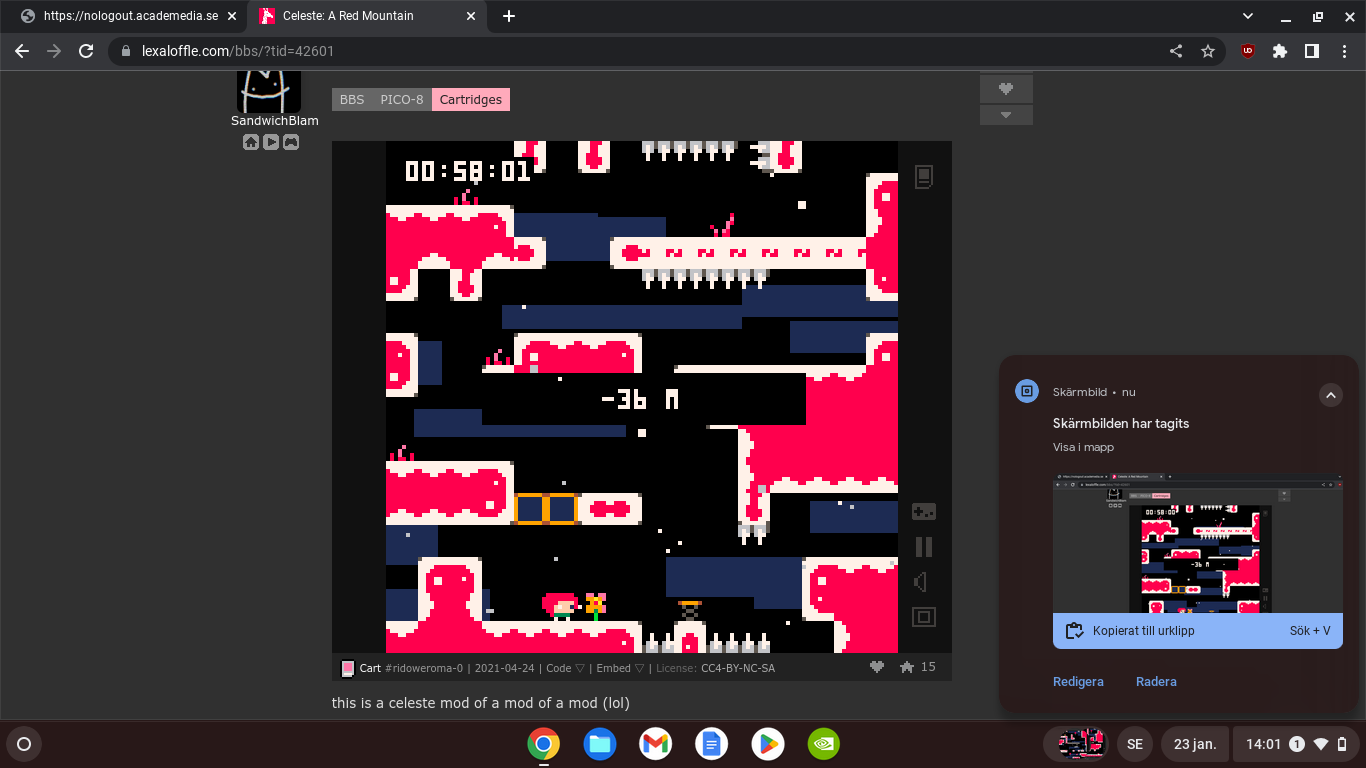Like the post with the top heart button
Image resolution: width=1366 pixels, height=768 pixels.
1006,89
